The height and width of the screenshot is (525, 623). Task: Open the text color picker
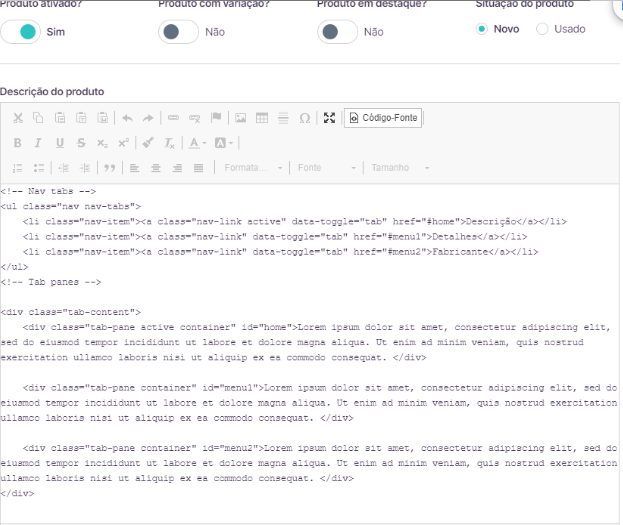[198, 143]
